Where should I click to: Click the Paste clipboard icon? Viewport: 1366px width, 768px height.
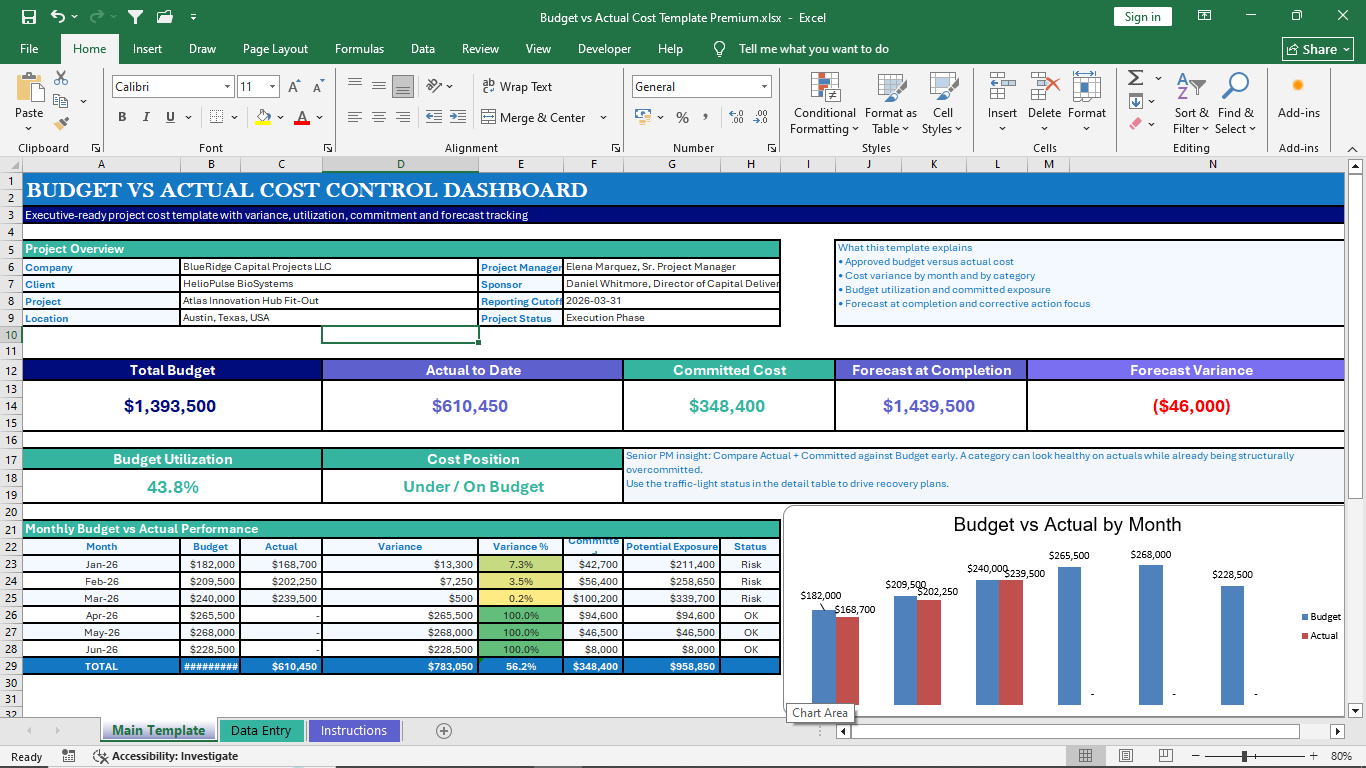click(x=29, y=88)
